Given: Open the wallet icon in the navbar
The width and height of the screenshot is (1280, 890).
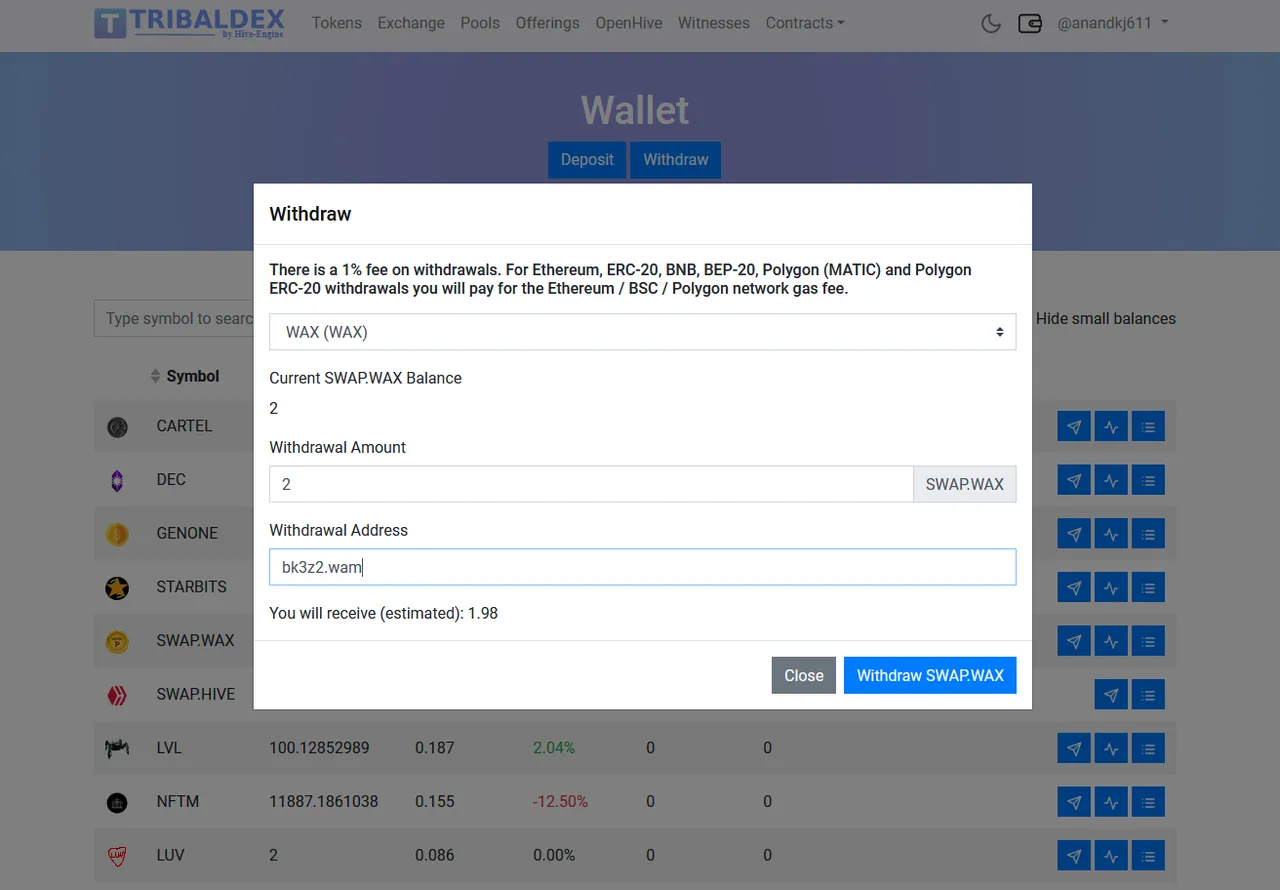Looking at the screenshot, I should 1030,23.
